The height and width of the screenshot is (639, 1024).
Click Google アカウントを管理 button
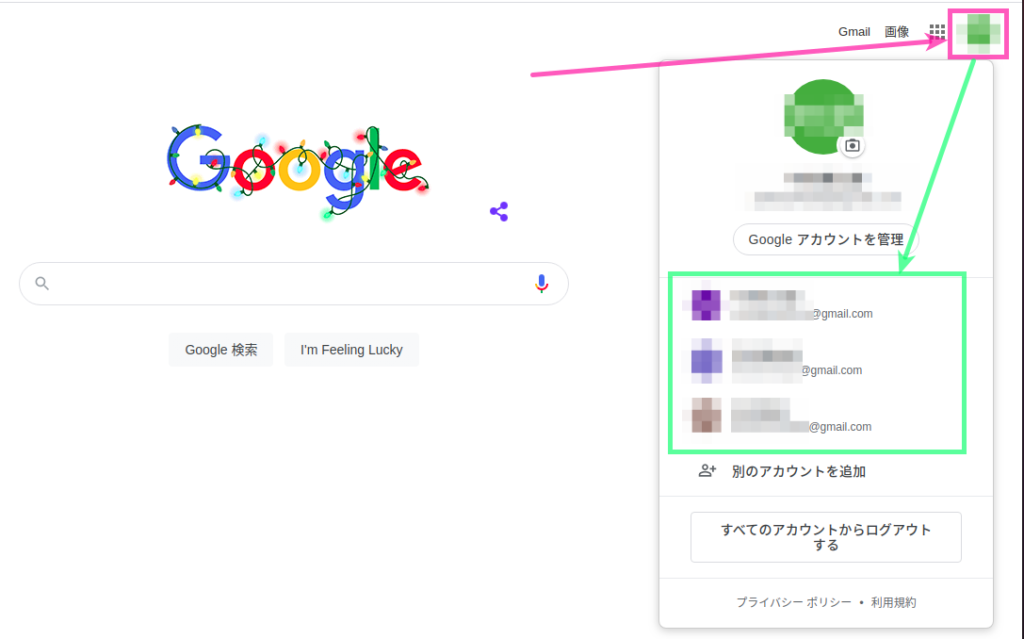(x=825, y=240)
